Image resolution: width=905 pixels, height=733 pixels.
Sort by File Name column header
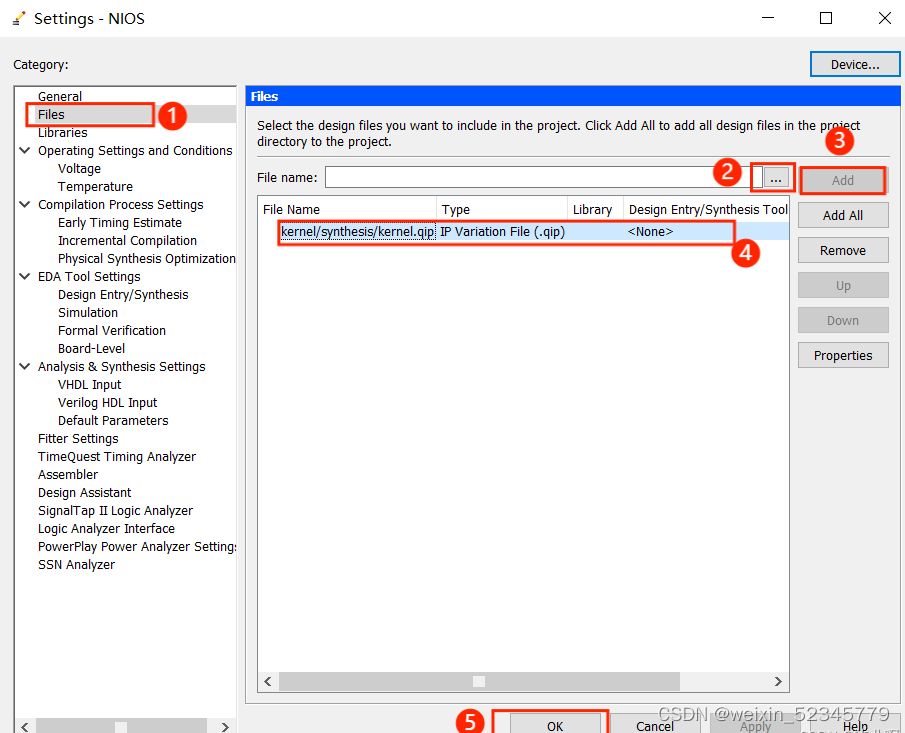(x=347, y=210)
